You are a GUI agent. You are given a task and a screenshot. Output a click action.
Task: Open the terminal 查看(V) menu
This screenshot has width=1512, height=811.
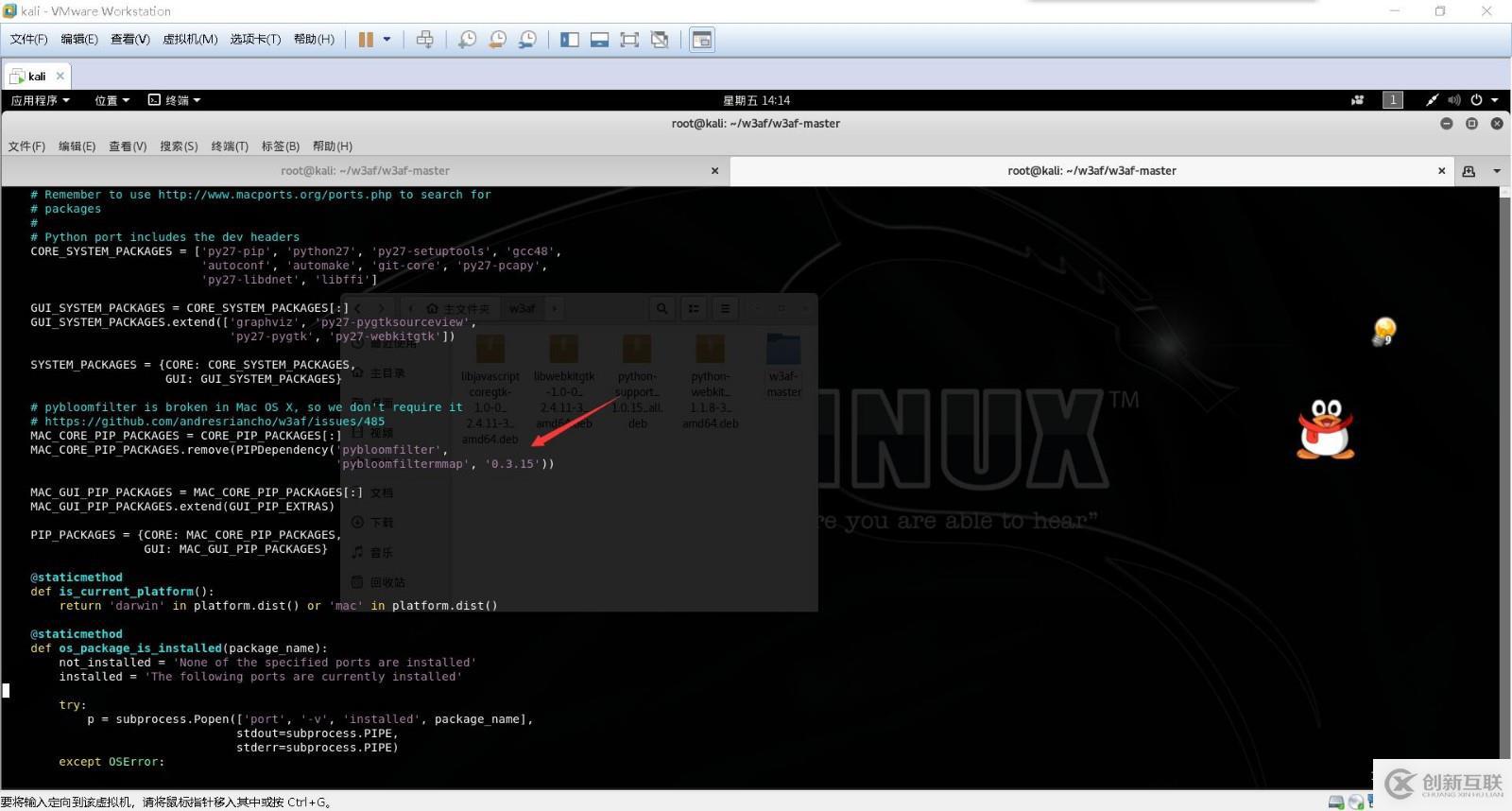[x=128, y=147]
